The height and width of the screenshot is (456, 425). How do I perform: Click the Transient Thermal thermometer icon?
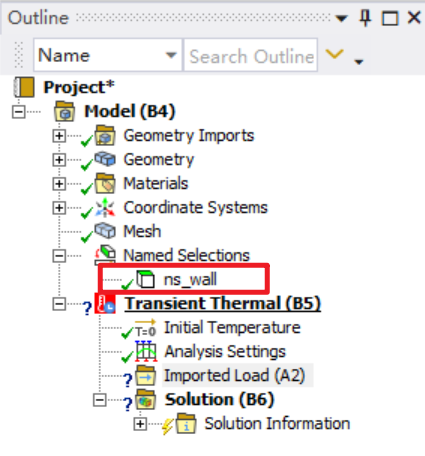(105, 303)
